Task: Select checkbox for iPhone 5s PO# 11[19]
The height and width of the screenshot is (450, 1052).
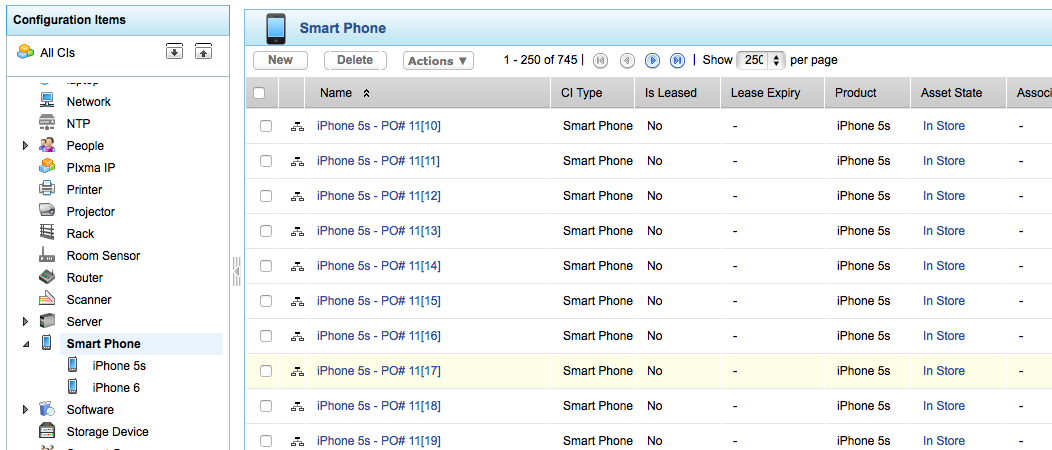Action: click(x=266, y=441)
